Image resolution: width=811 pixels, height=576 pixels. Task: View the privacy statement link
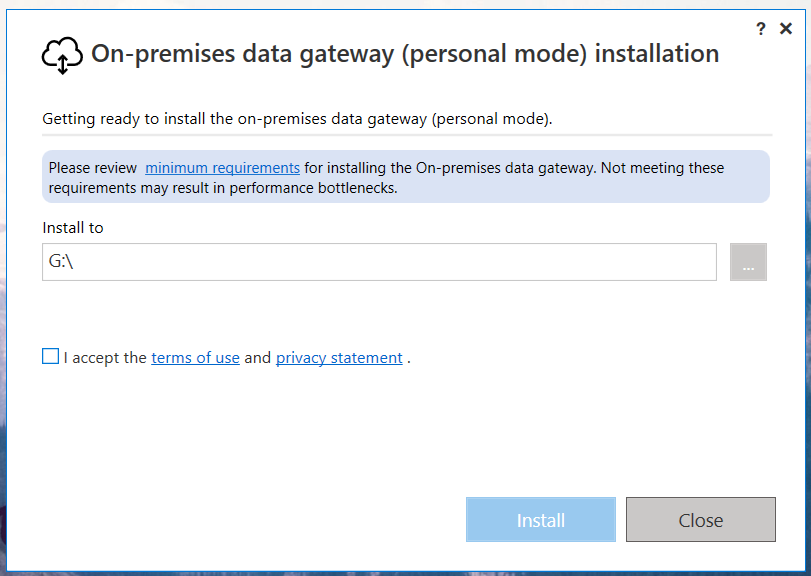pos(339,358)
